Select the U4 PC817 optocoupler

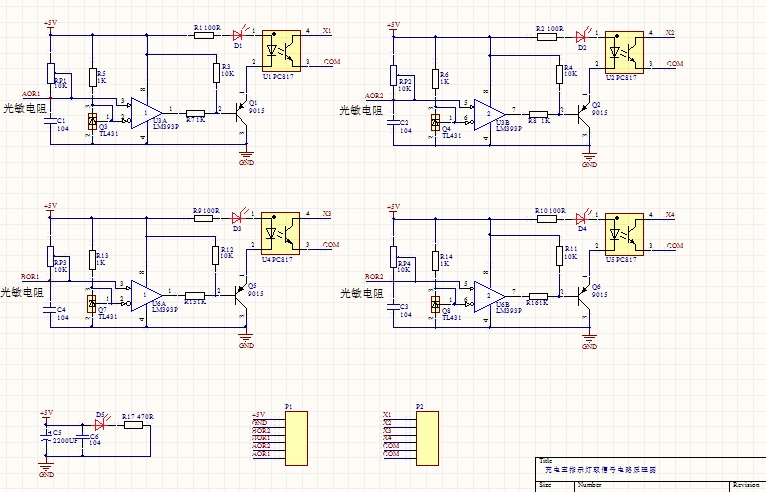click(281, 231)
